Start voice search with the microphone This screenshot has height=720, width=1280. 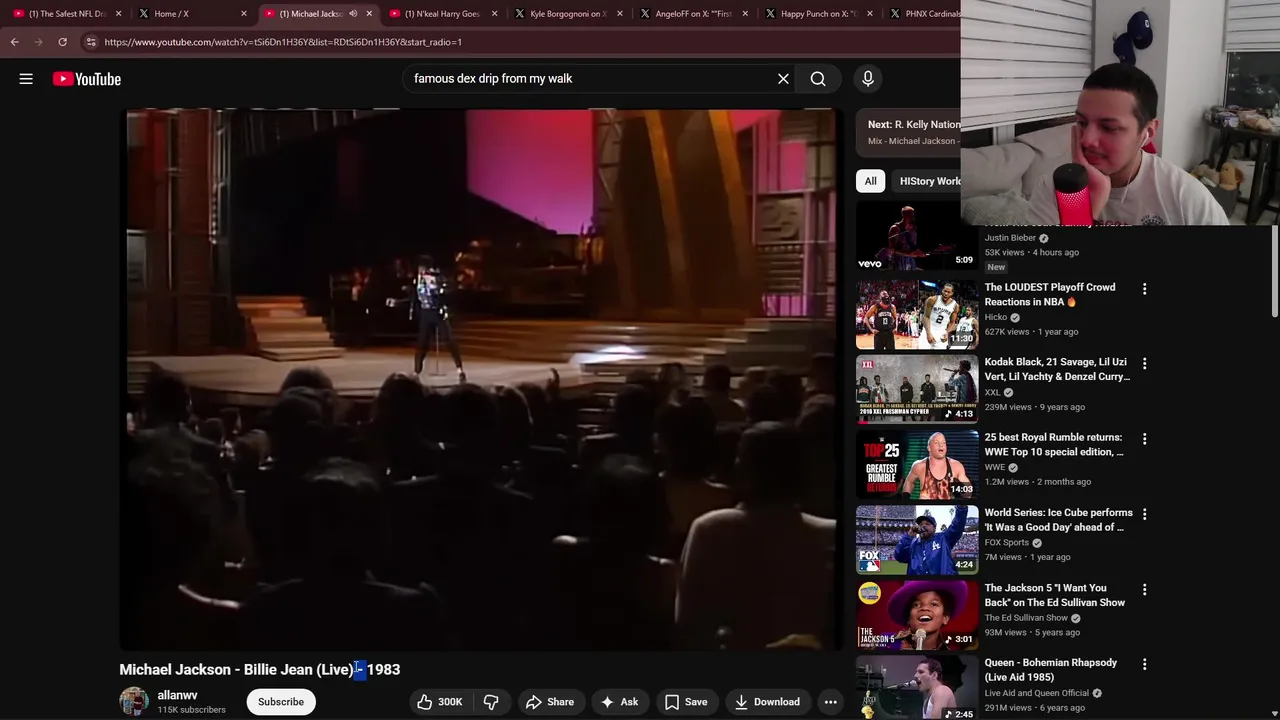[868, 79]
